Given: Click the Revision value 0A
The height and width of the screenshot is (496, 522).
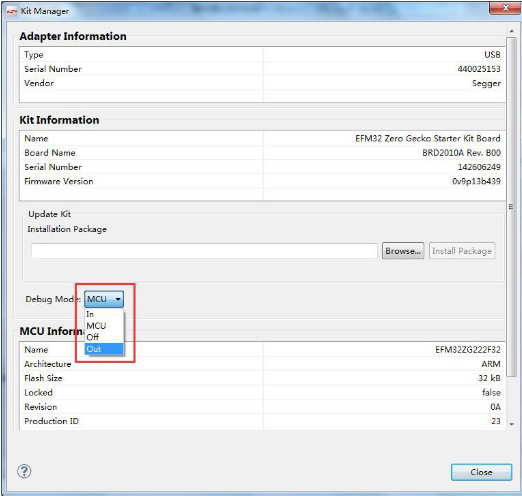Looking at the screenshot, I should click(495, 407).
